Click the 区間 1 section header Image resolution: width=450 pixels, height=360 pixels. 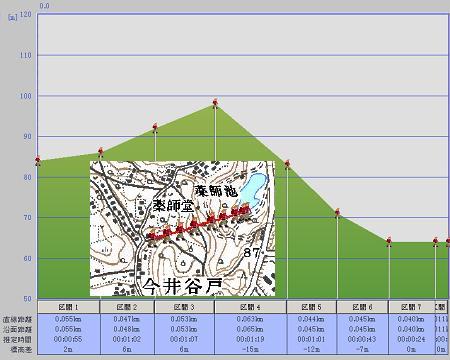click(69, 307)
